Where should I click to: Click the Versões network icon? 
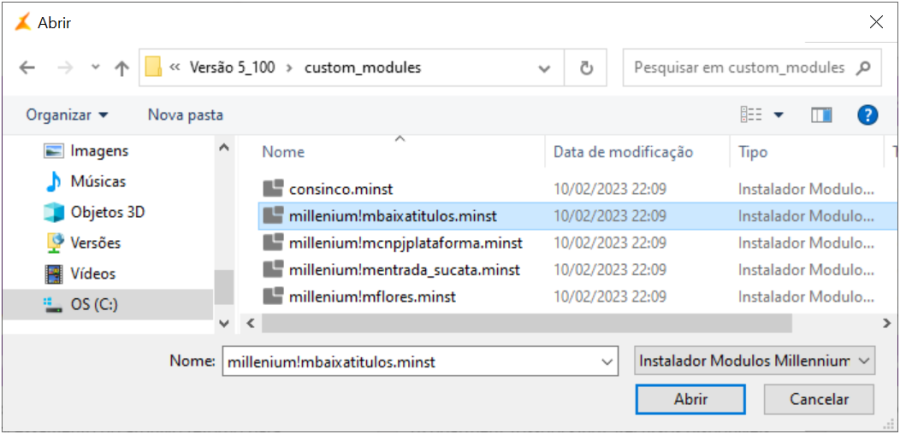(x=53, y=243)
